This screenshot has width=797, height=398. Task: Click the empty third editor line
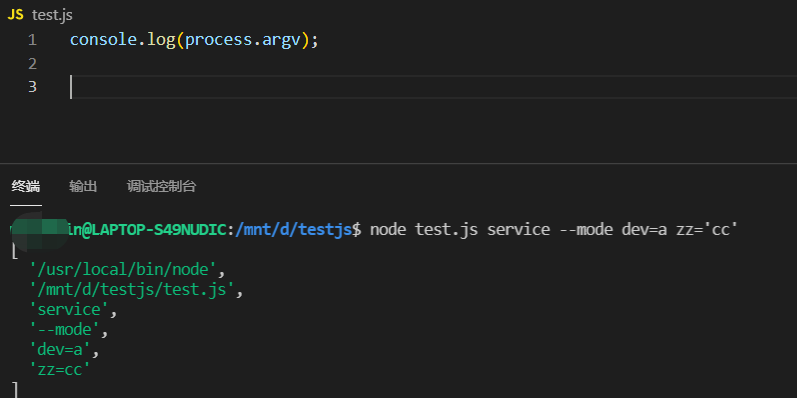[433, 87]
